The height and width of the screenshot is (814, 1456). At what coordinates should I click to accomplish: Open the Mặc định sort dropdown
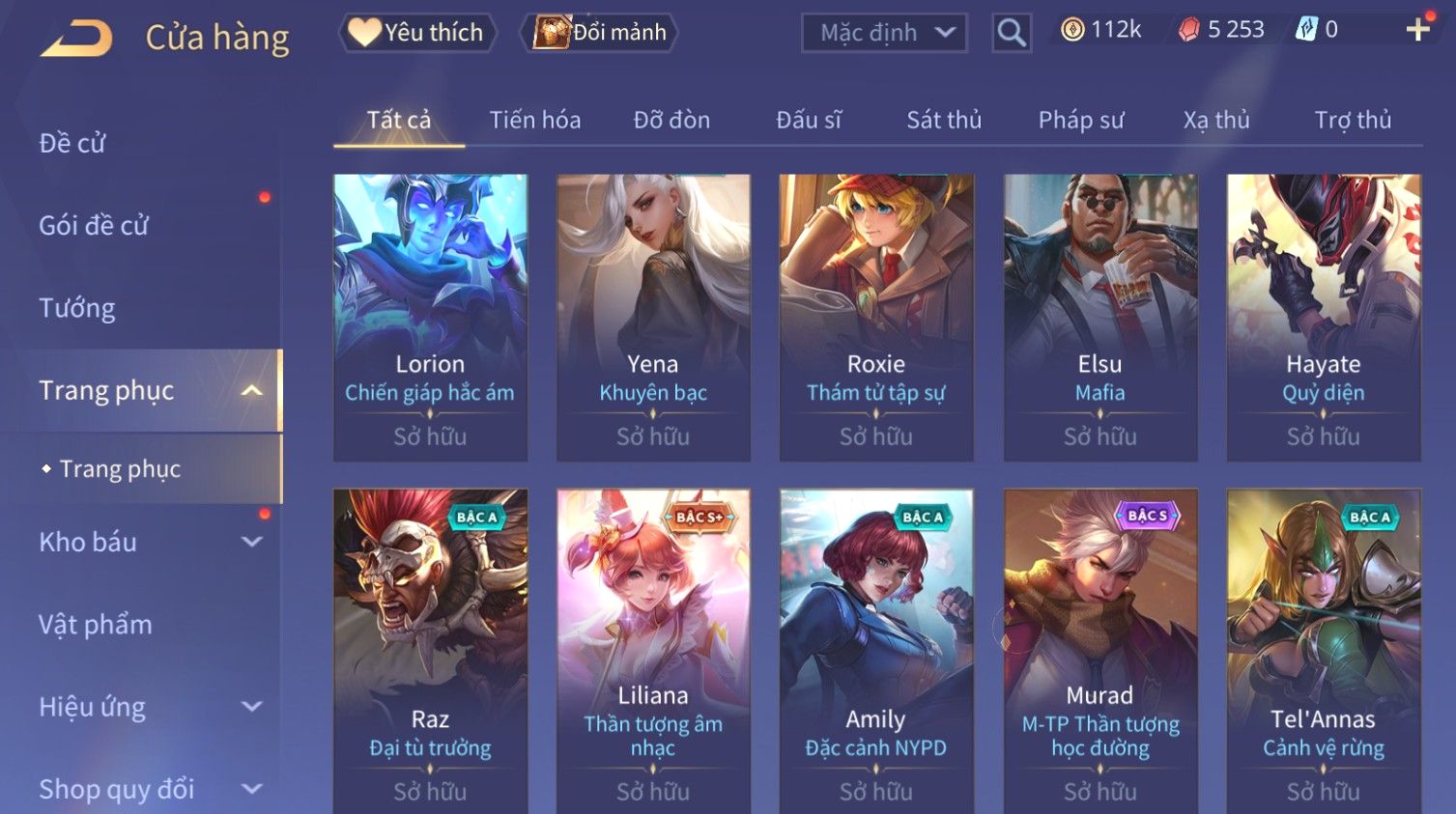click(x=884, y=33)
